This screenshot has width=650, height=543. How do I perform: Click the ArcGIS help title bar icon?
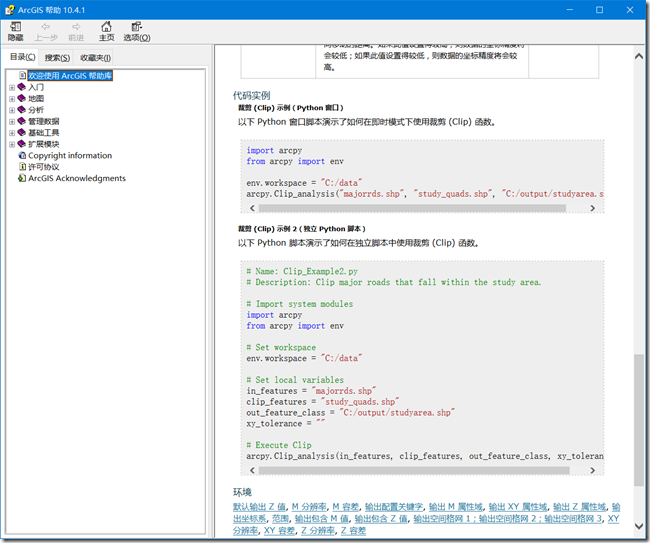[10, 10]
